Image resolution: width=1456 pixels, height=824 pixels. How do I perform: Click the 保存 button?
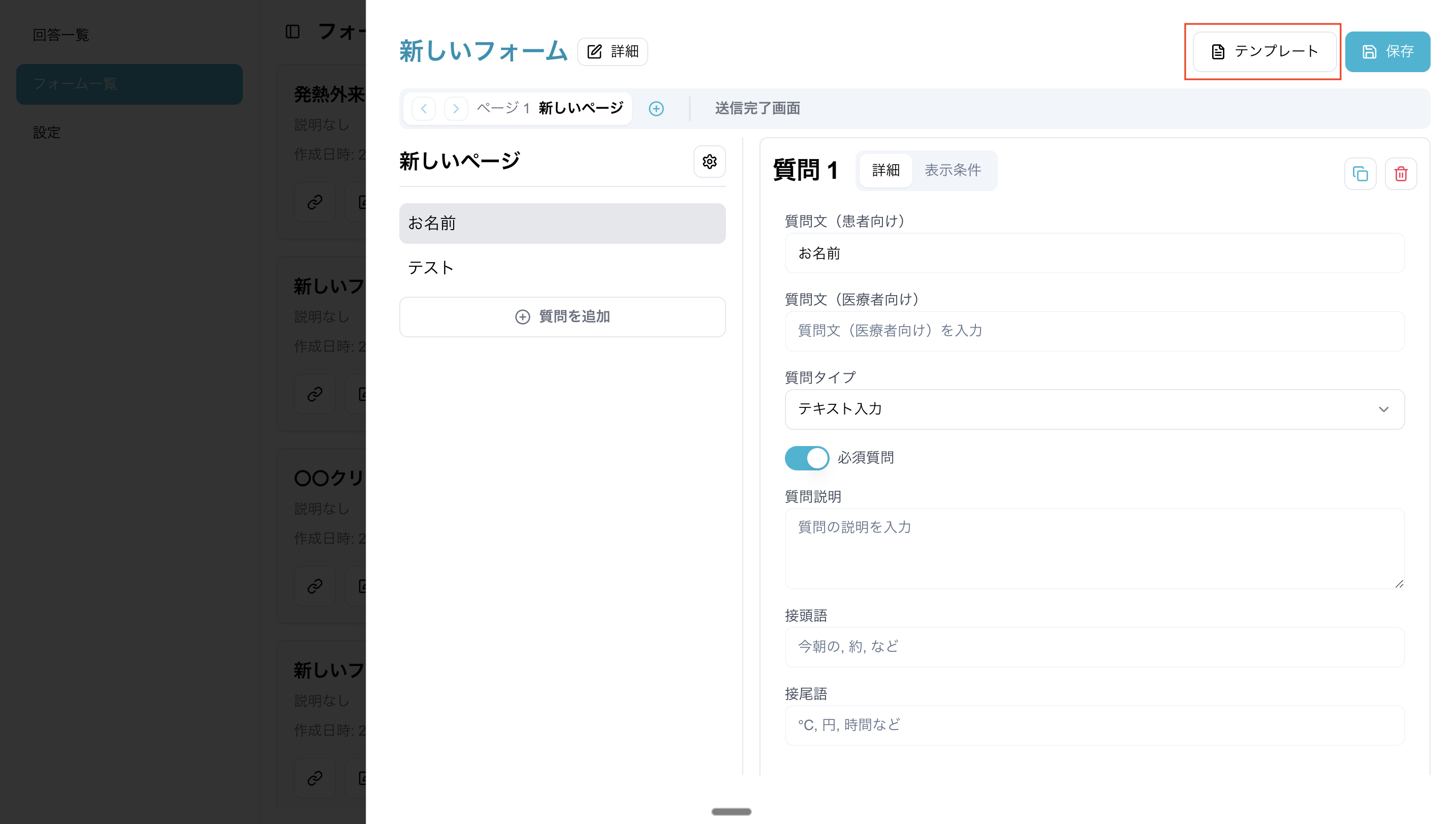[x=1387, y=51]
